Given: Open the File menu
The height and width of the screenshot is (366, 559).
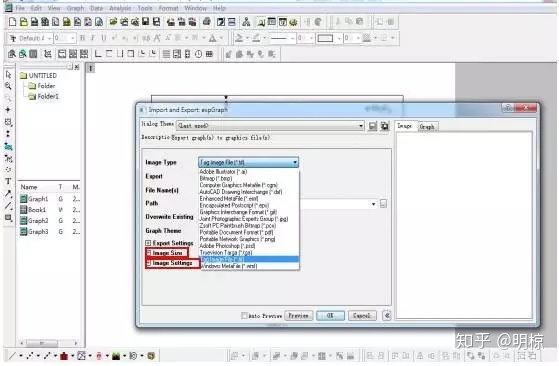Looking at the screenshot, I should (x=20, y=8).
